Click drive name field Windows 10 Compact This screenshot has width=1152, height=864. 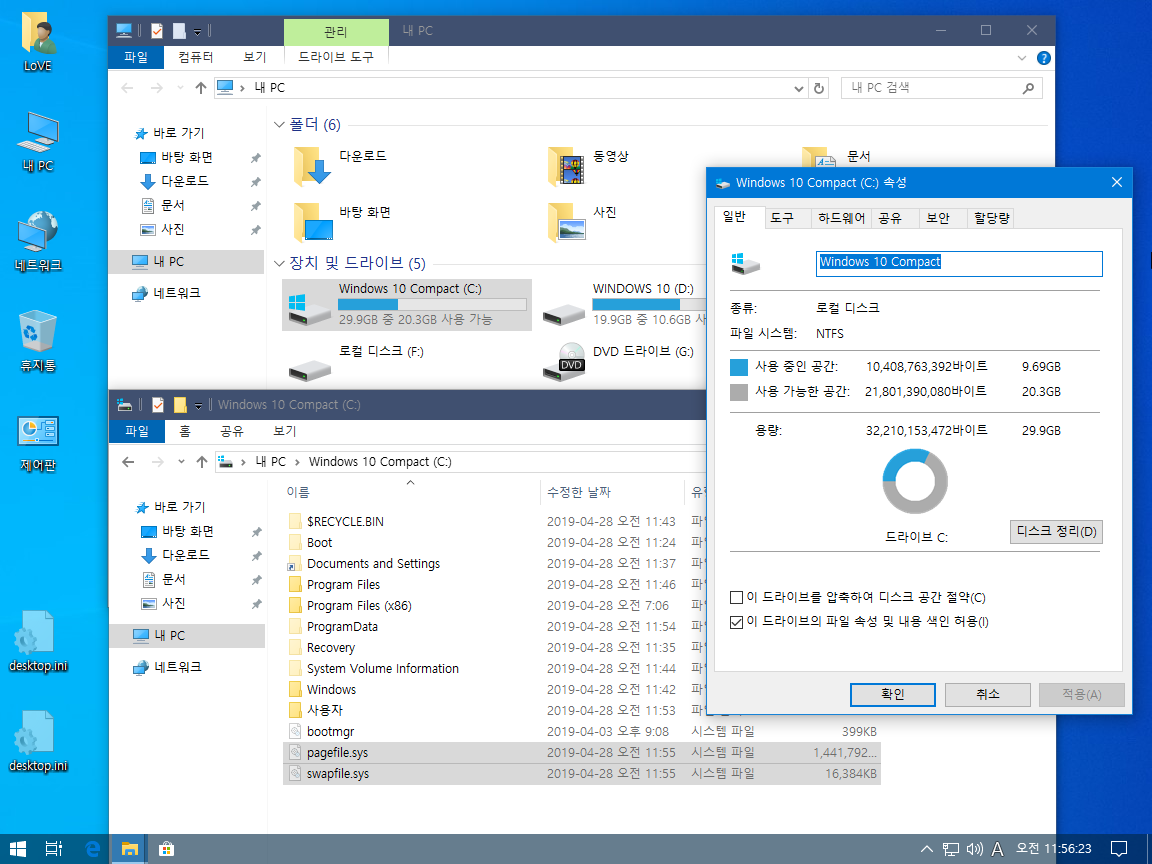(x=959, y=264)
